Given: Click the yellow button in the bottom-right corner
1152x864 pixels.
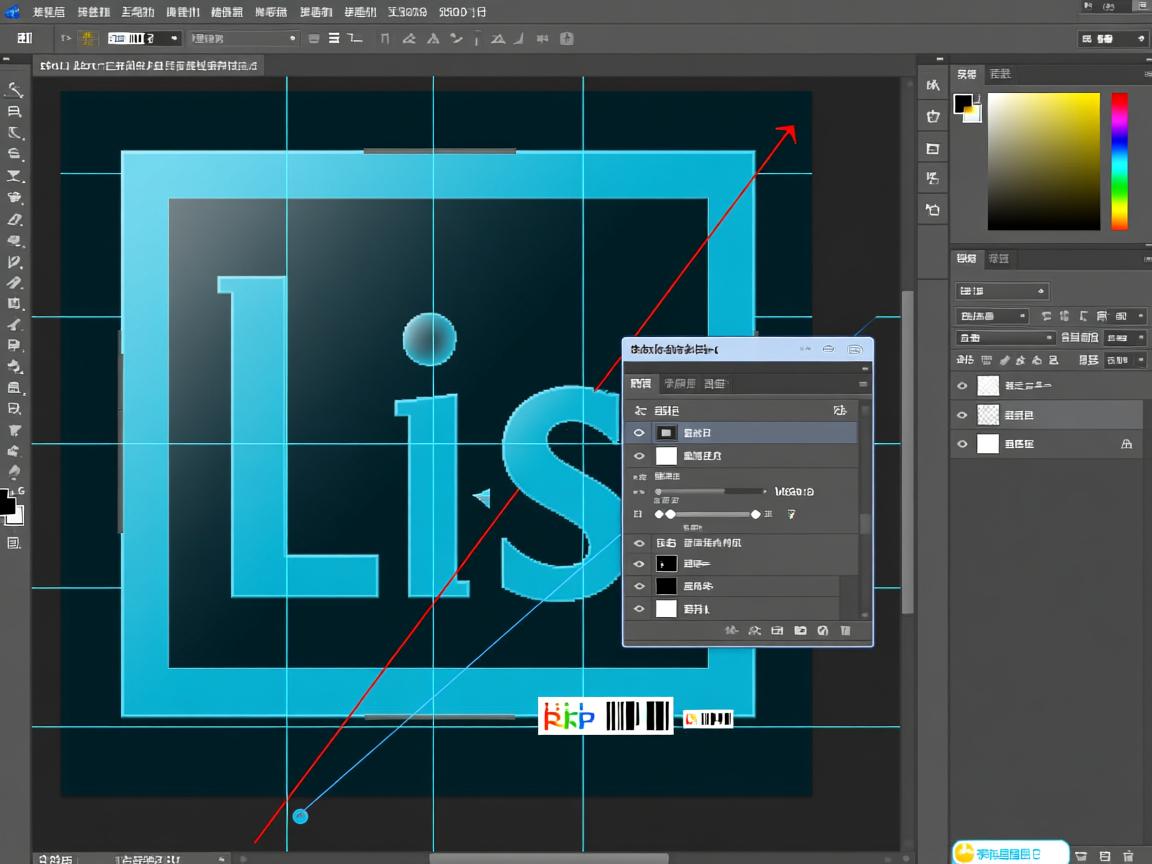Looking at the screenshot, I should pos(1009,853).
